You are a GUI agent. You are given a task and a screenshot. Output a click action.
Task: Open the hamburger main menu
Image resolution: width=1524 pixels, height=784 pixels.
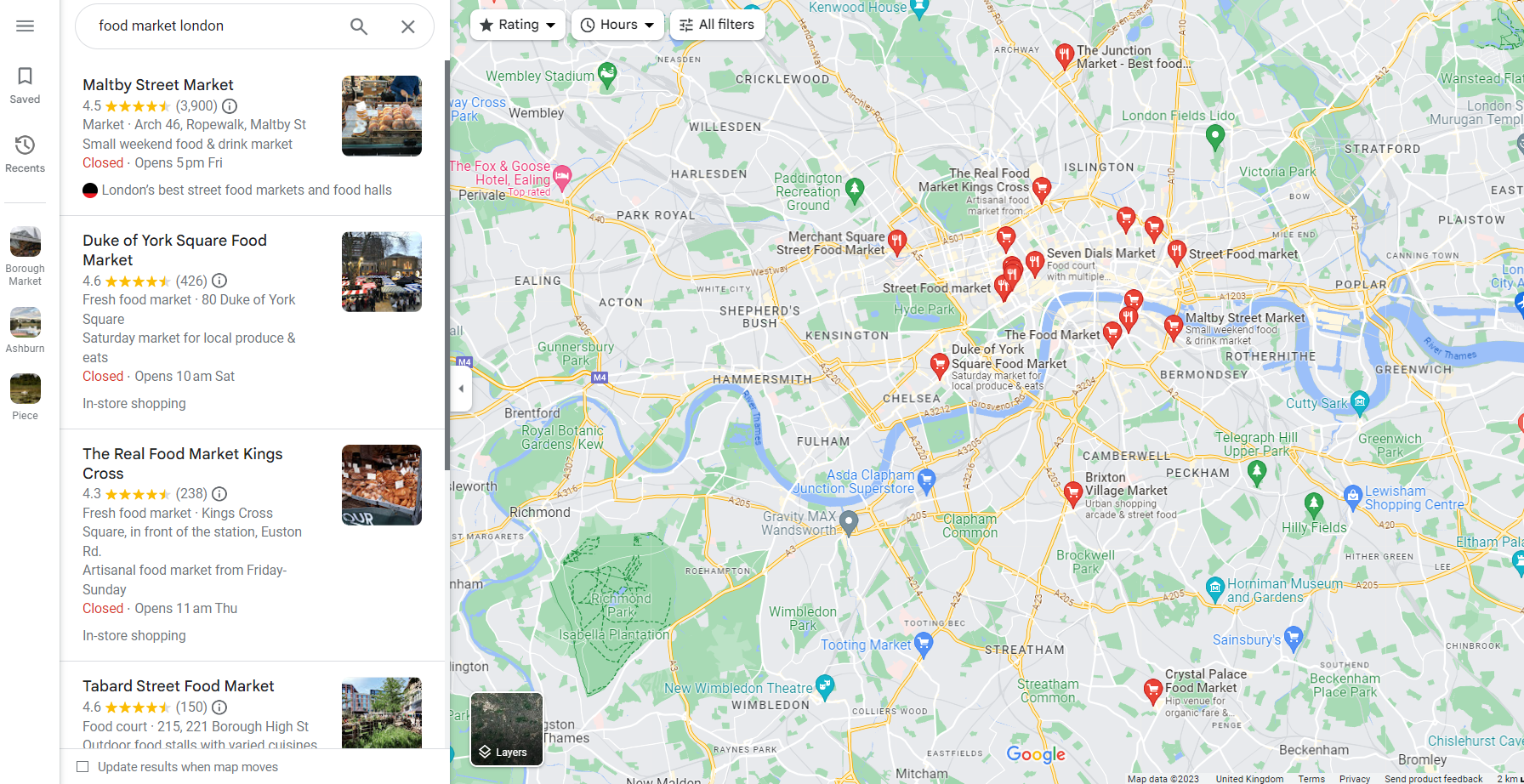pos(26,26)
